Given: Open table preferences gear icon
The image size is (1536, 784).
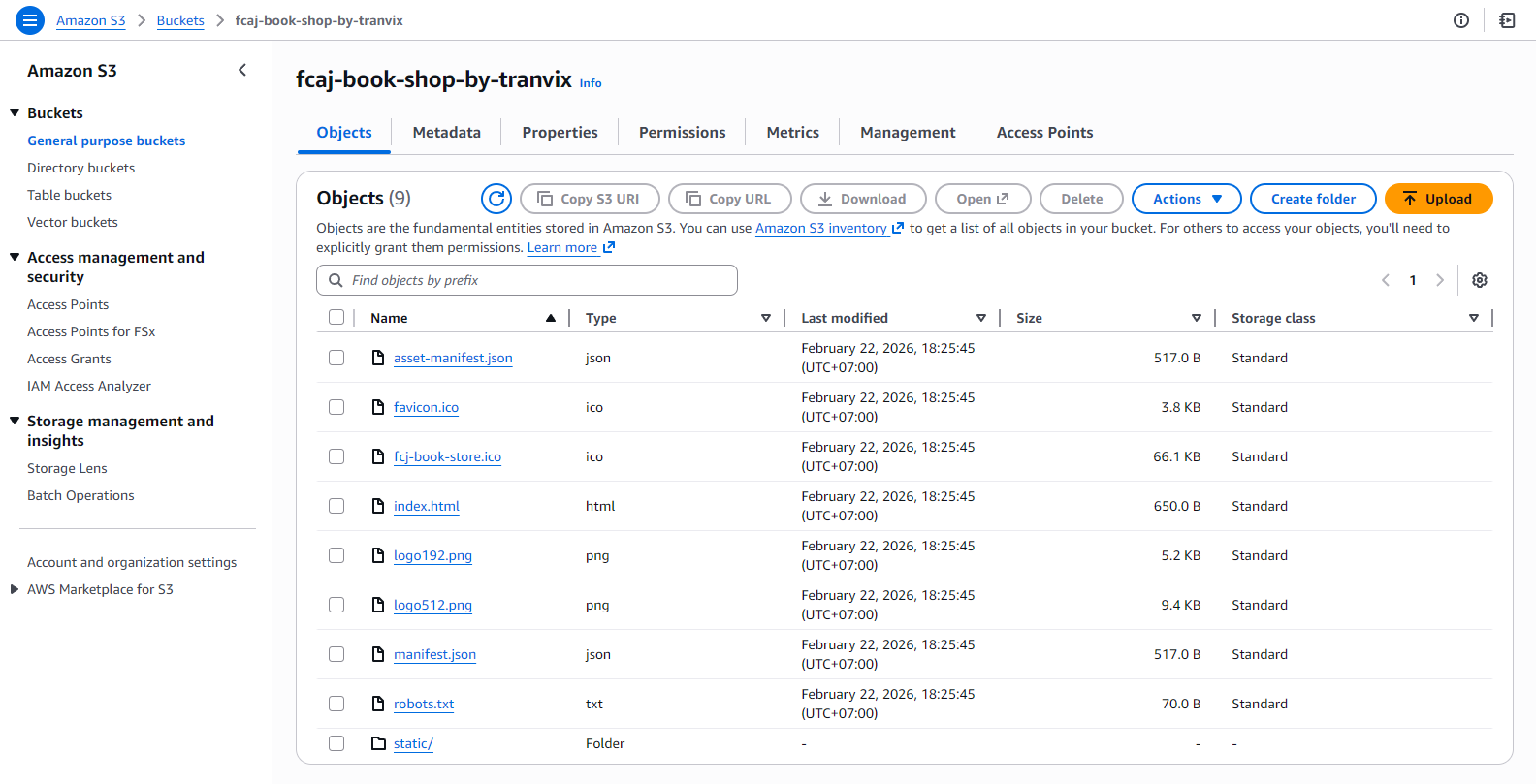Looking at the screenshot, I should click(x=1480, y=280).
